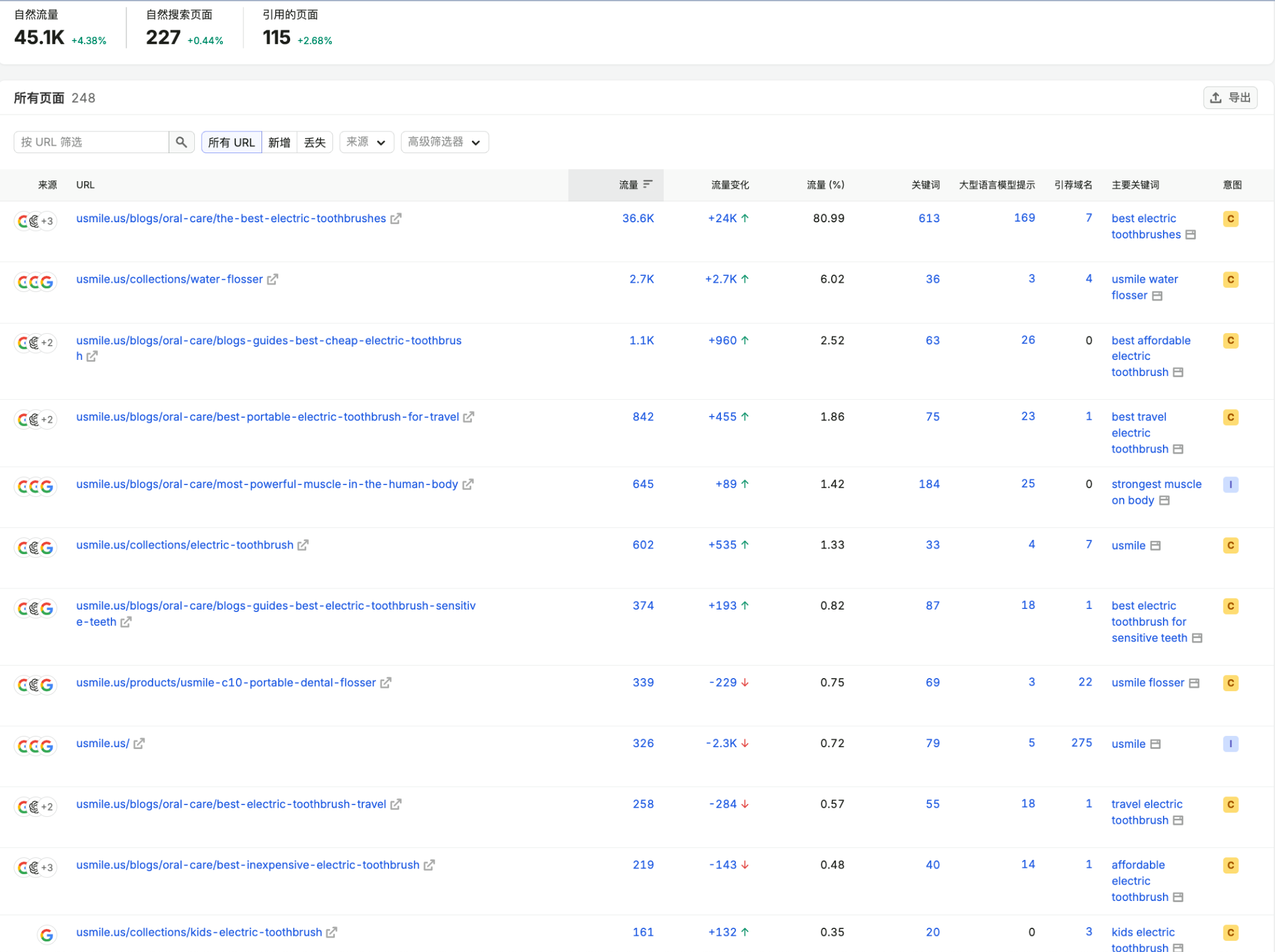
Task: Click SERP icon beside 'best travel electric toothbrush'
Action: coord(1178,449)
